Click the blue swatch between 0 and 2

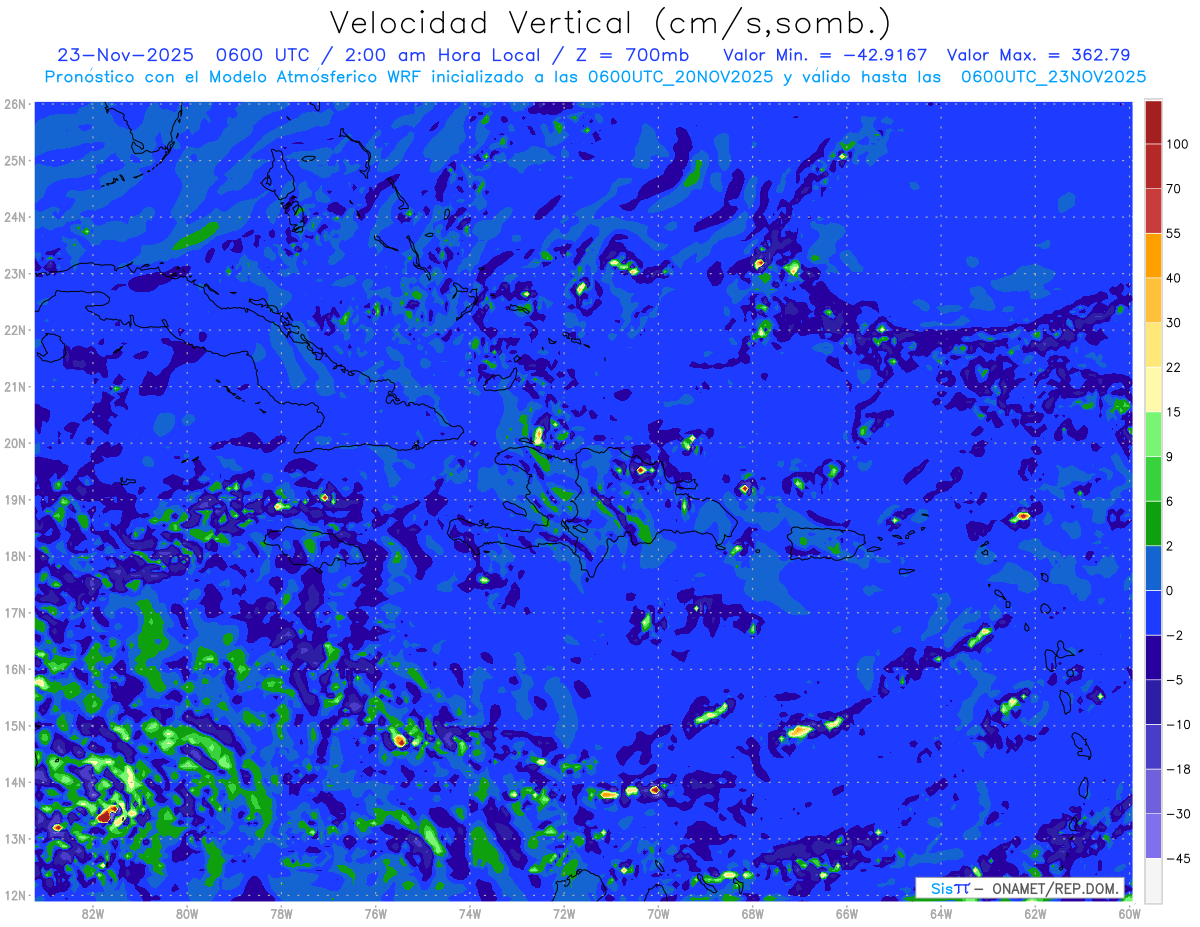tap(1153, 567)
